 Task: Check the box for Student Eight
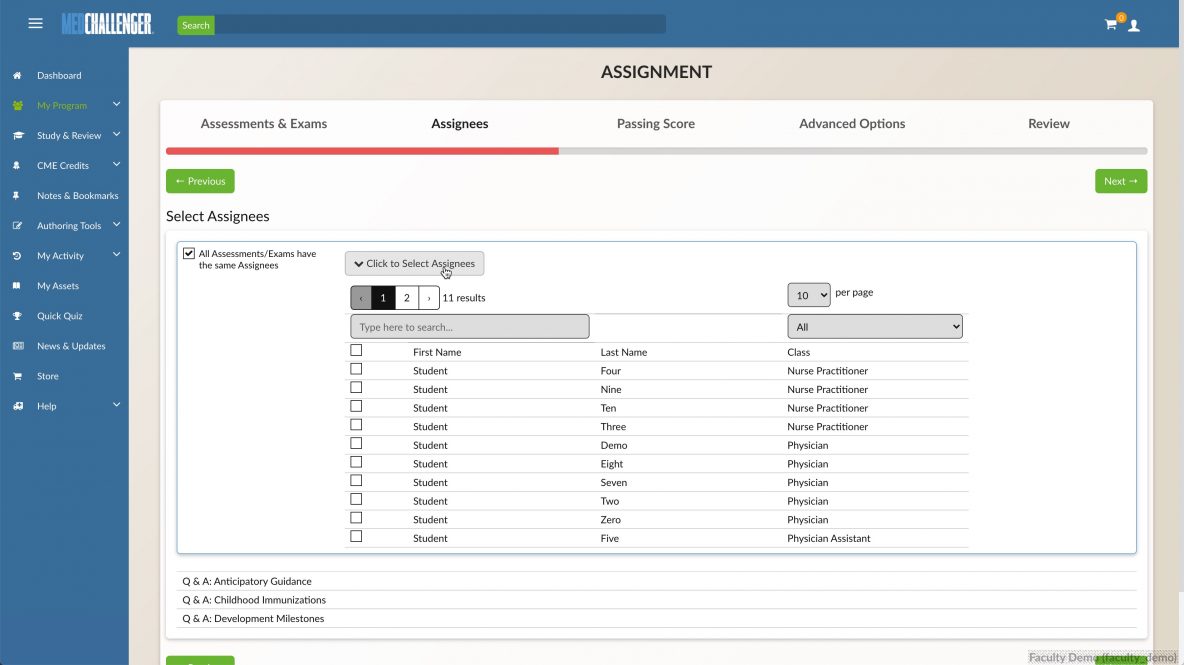coord(356,462)
